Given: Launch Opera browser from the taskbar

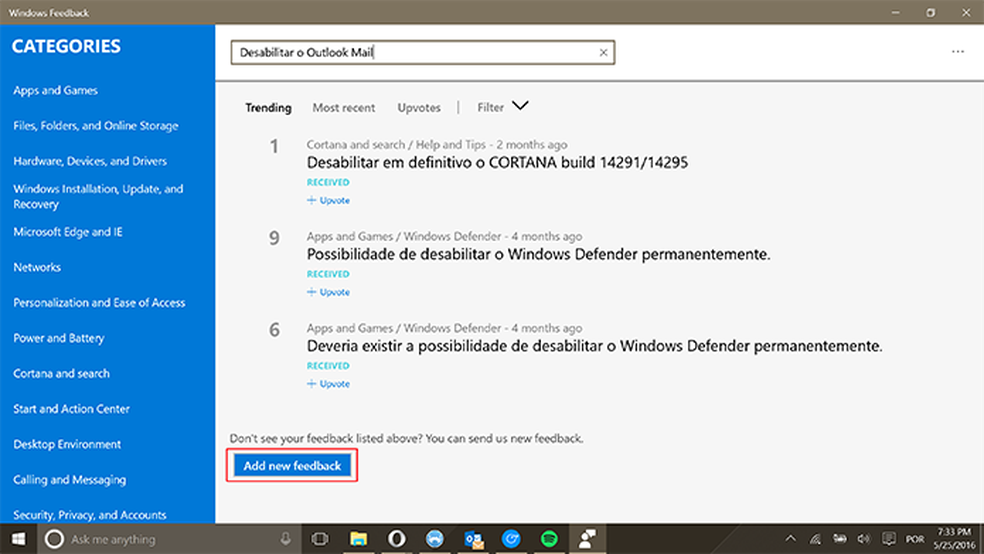Looking at the screenshot, I should click(x=396, y=539).
